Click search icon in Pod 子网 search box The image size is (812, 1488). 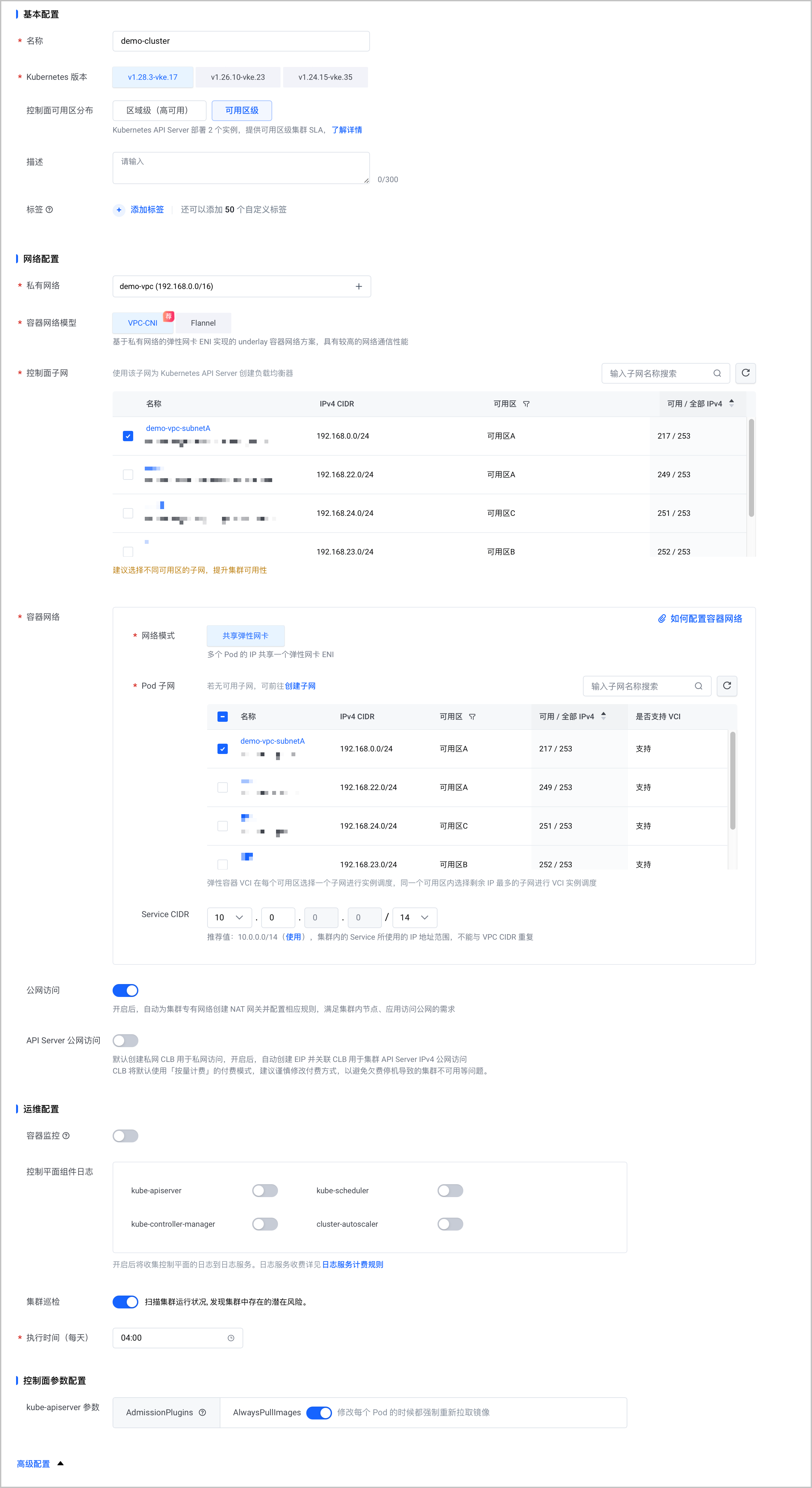[x=698, y=686]
